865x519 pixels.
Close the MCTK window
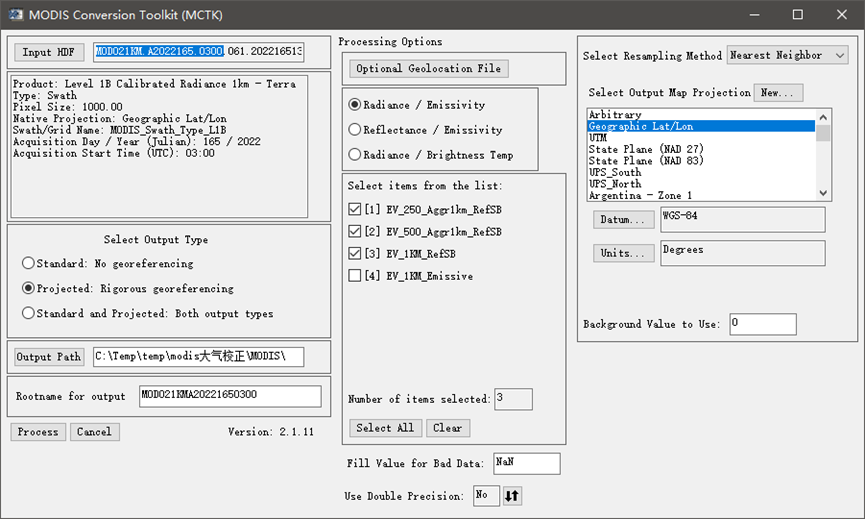tap(841, 15)
